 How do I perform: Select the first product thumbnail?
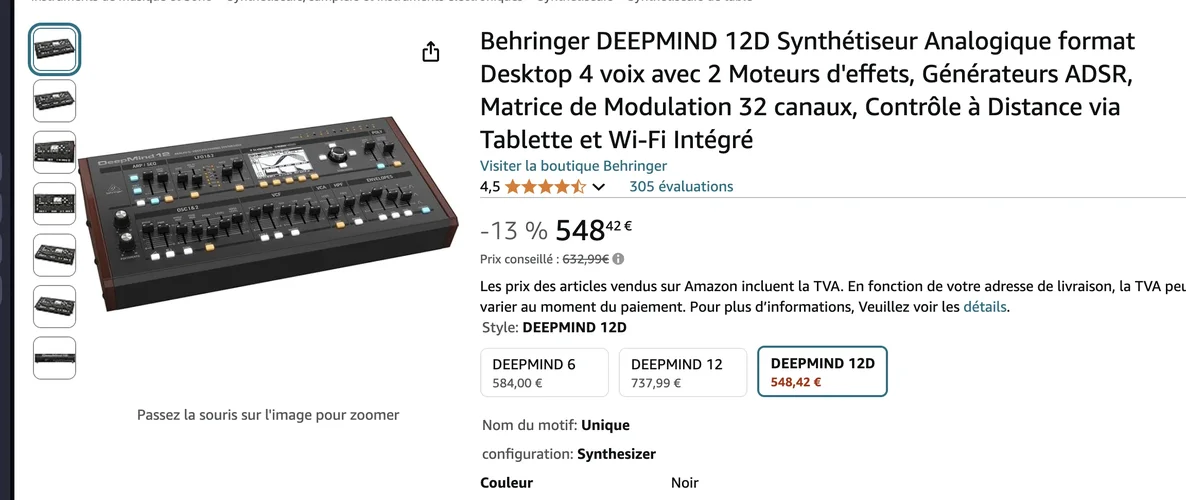[x=55, y=50]
